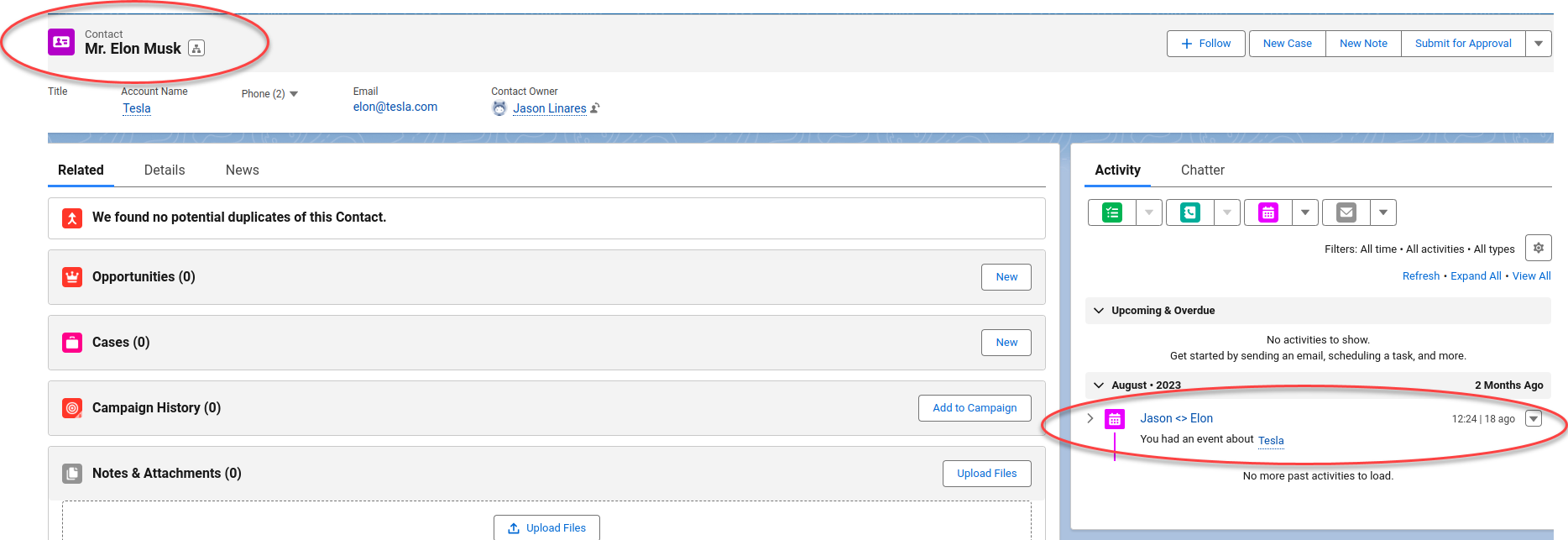Click the Campaign History target icon
Image resolution: width=1568 pixels, height=540 pixels.
point(72,408)
